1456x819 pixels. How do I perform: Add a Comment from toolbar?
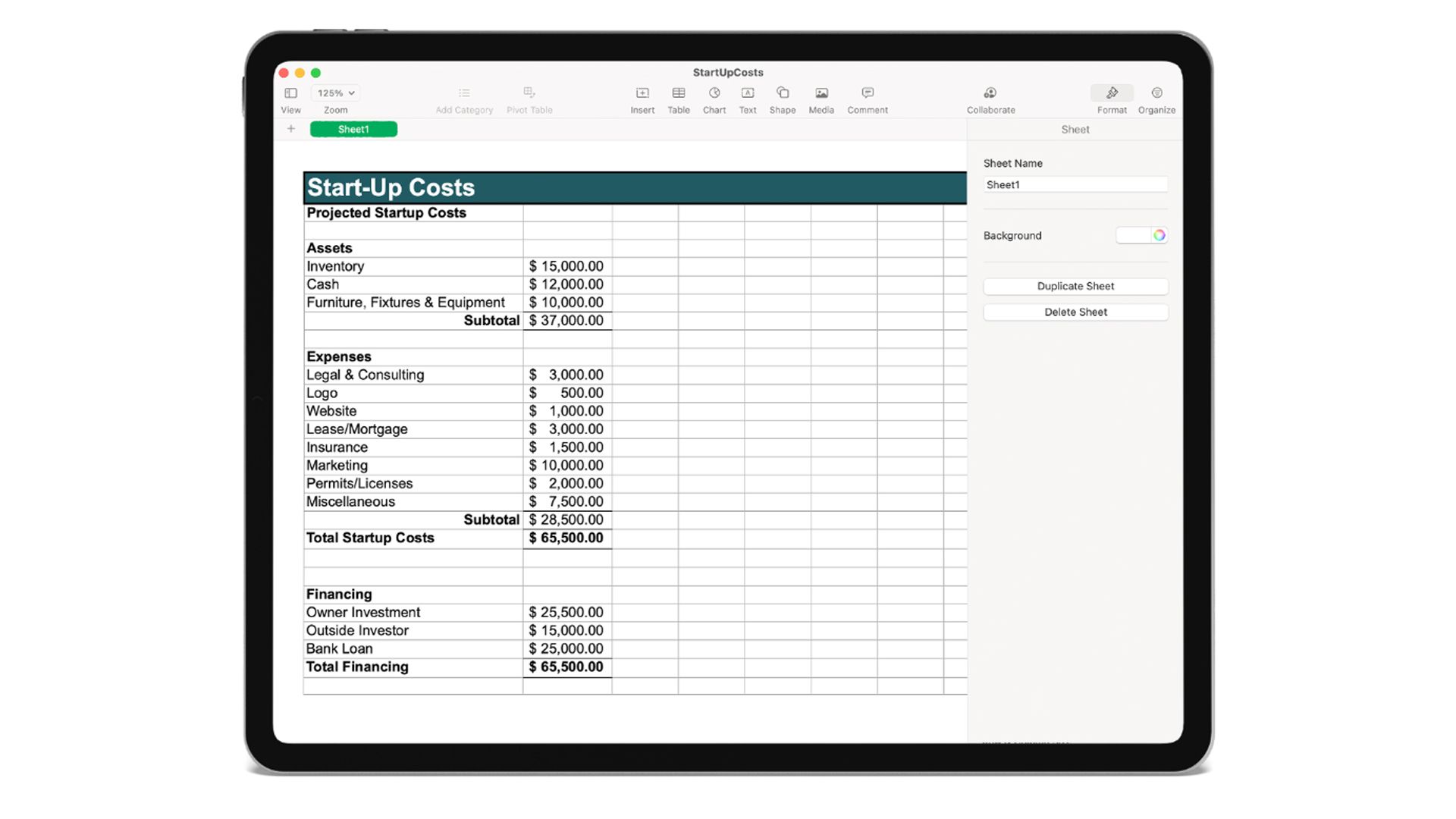868,93
